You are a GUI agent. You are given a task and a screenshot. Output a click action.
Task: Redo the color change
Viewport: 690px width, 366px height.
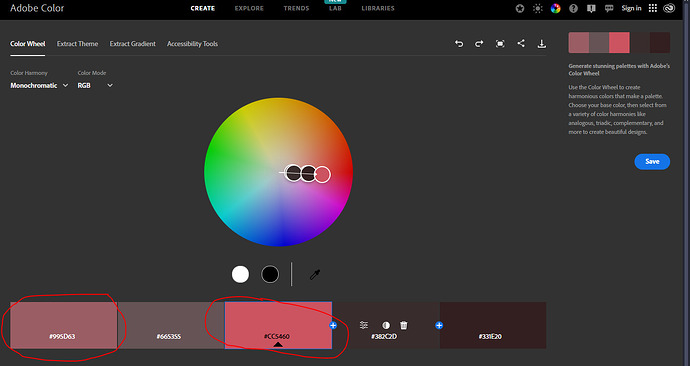point(479,44)
